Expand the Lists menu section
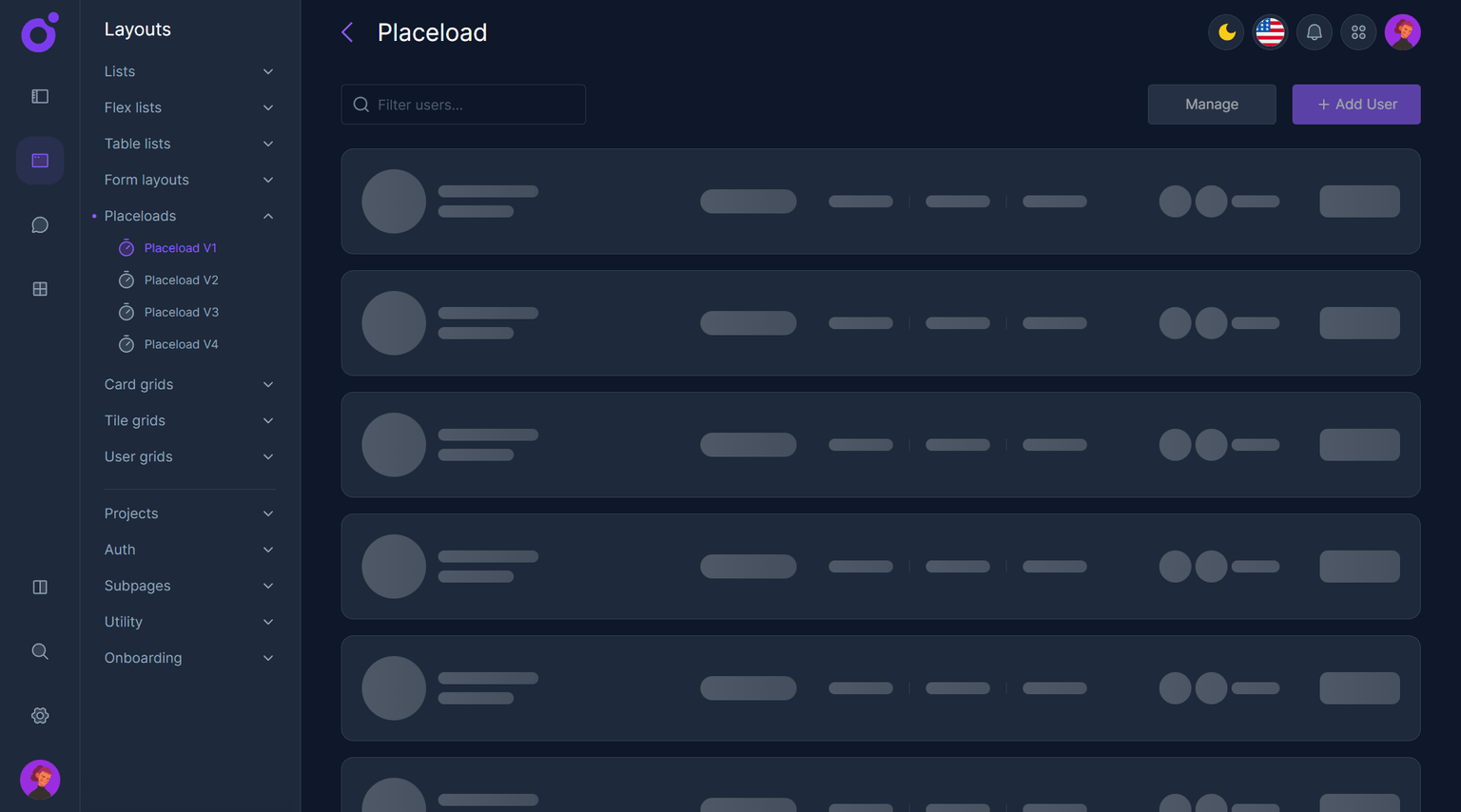The width and height of the screenshot is (1461, 812). click(188, 71)
